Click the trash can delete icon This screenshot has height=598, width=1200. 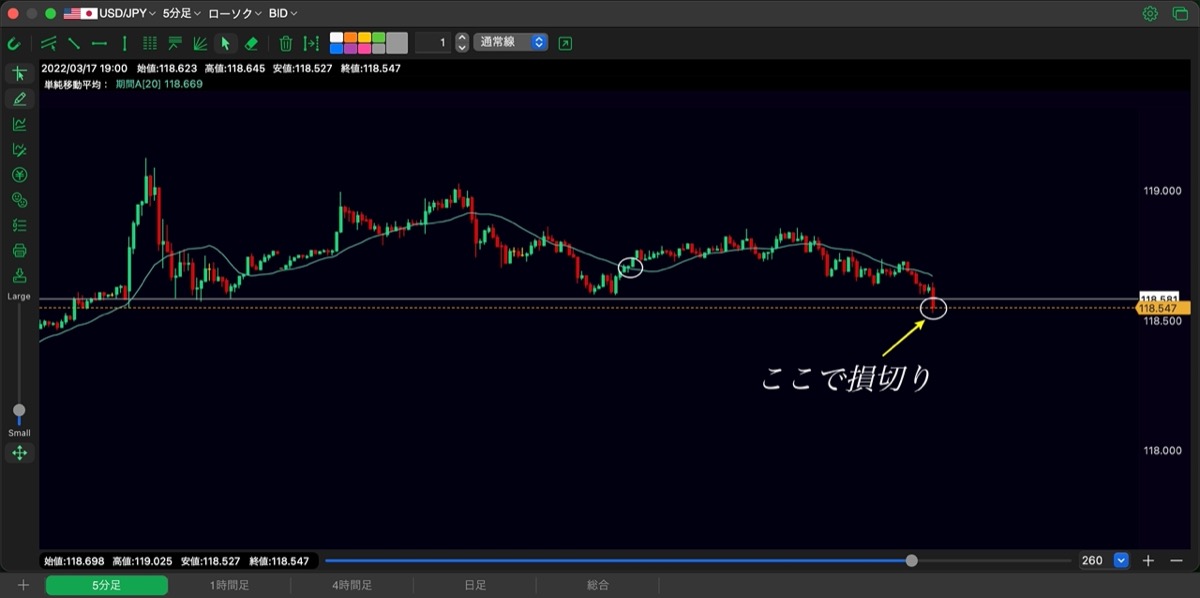(286, 43)
